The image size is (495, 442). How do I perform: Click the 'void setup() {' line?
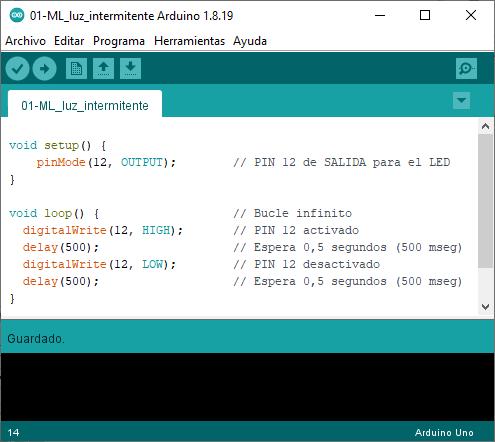[57, 146]
